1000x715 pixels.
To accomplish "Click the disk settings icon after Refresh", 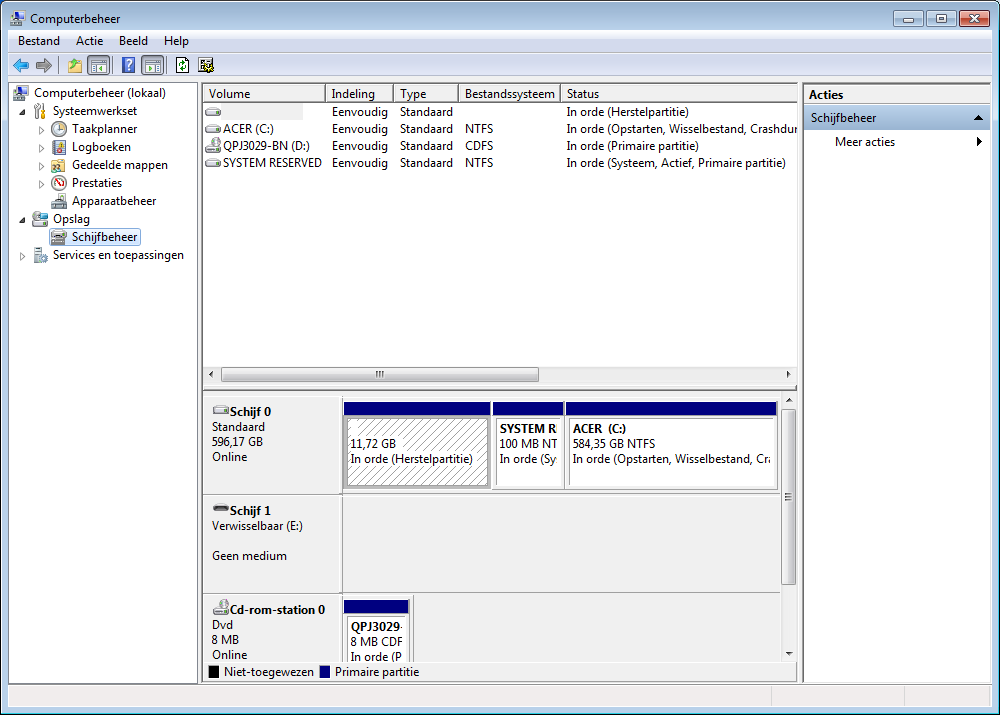I will tap(206, 65).
